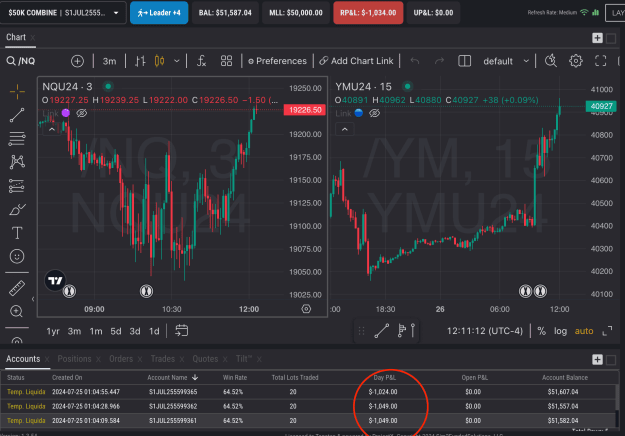This screenshot has width=625, height=436.
Task: Select the Text annotation tool
Action: [17, 233]
